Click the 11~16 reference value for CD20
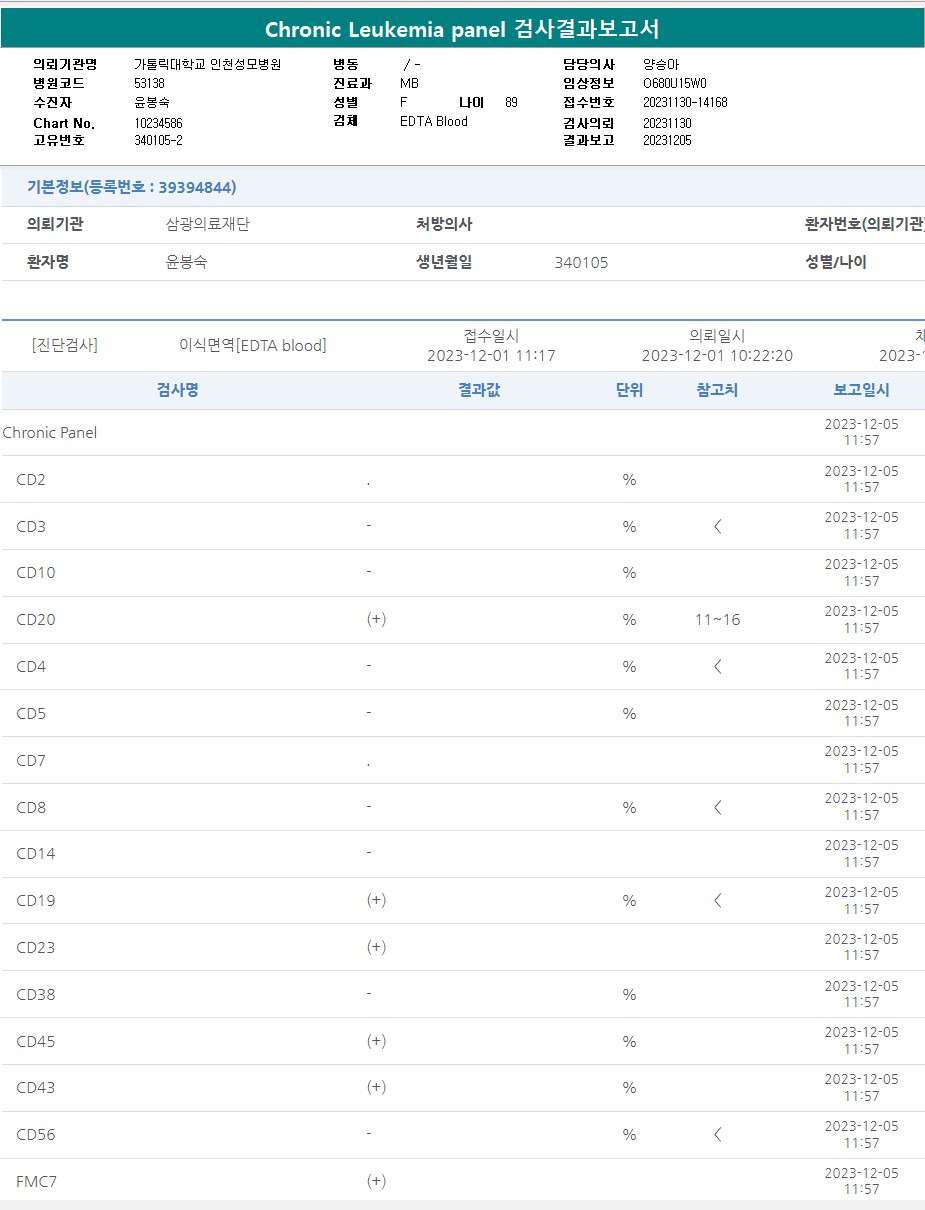 pos(718,620)
